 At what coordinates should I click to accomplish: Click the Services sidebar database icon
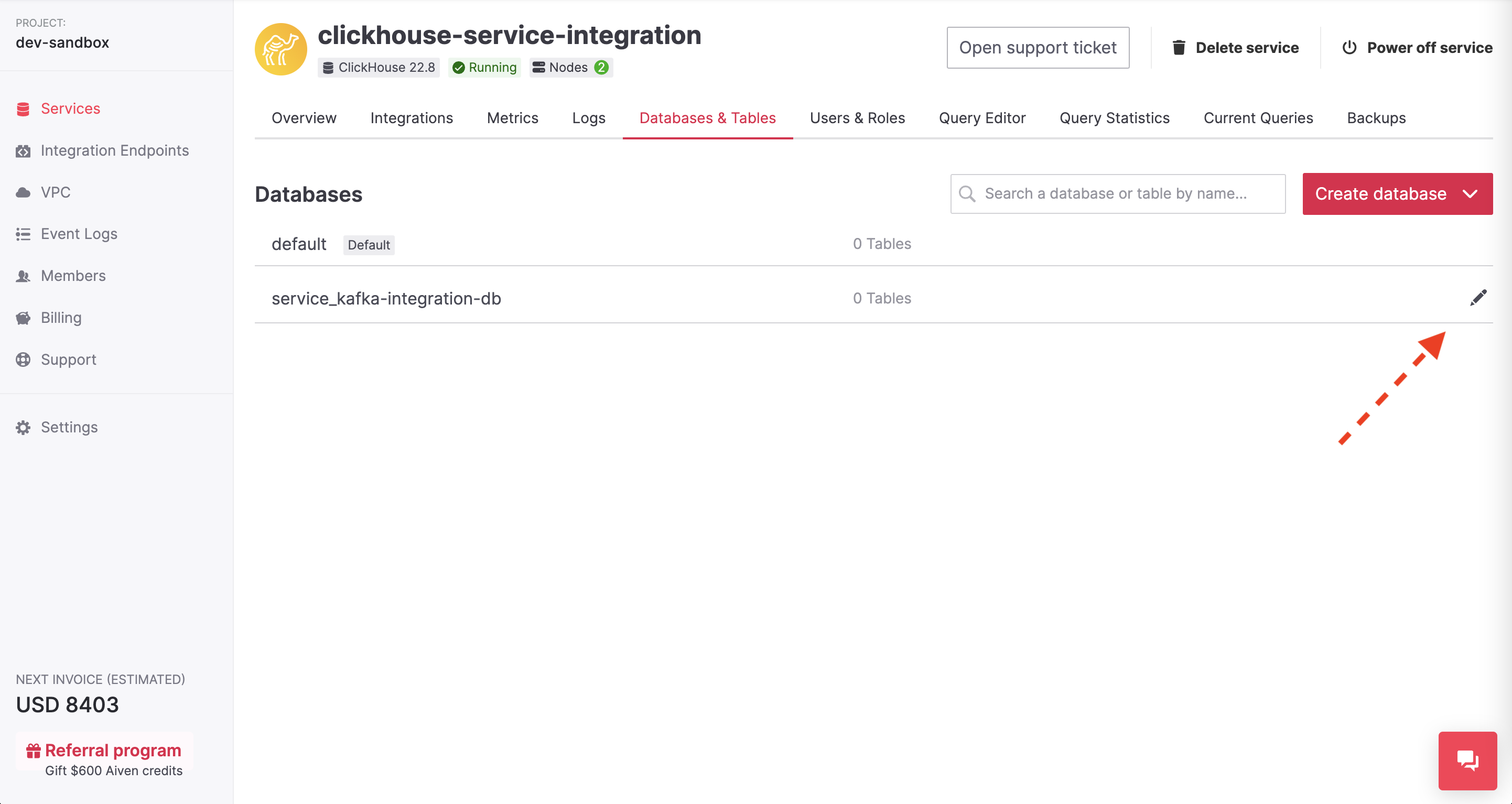23,109
